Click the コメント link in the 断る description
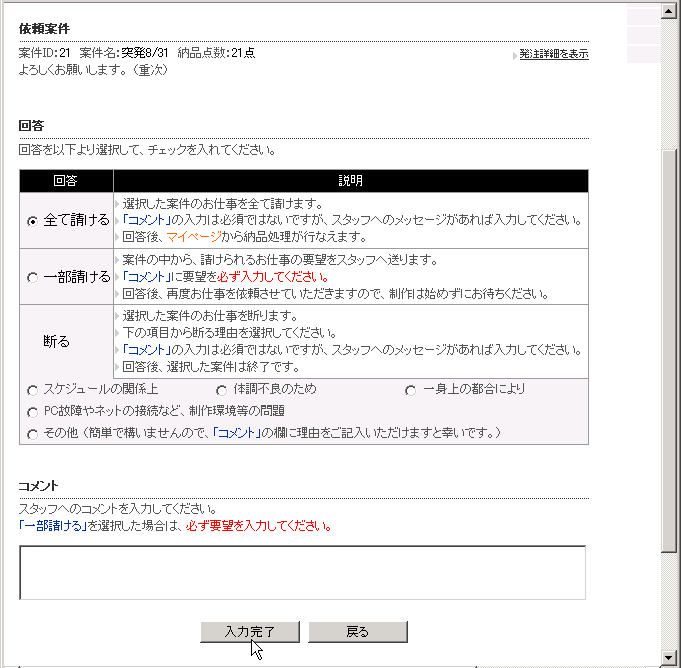Screen dimensions: 681x668 pyautogui.click(x=146, y=350)
